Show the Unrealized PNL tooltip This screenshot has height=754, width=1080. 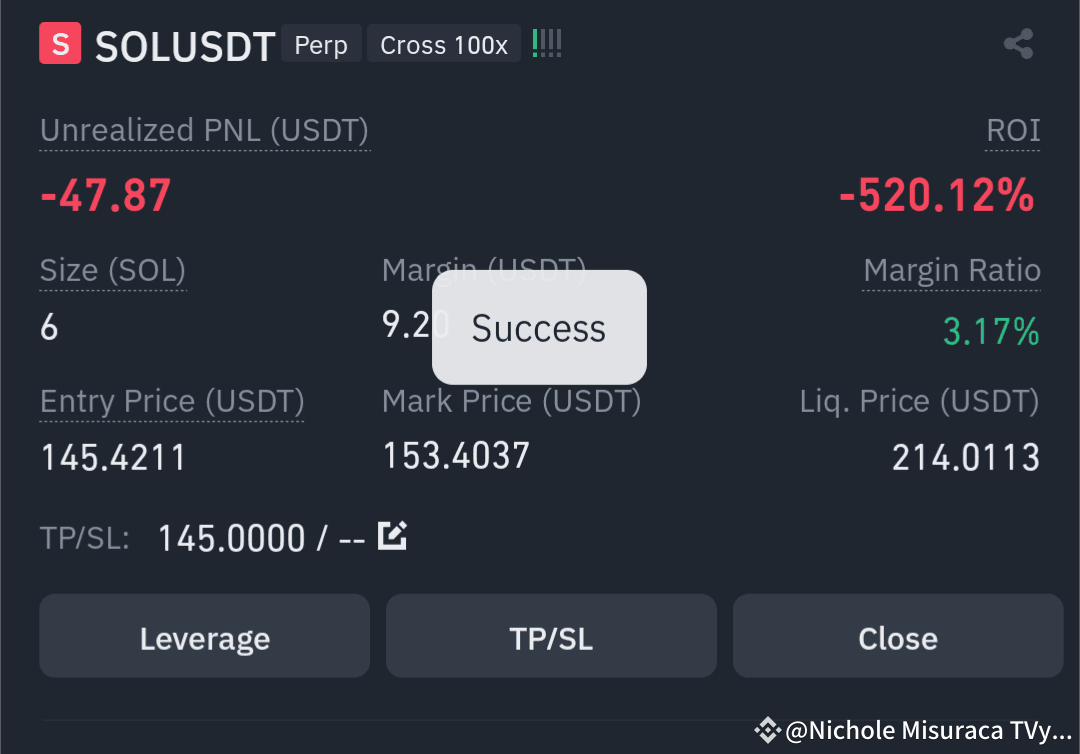(204, 130)
